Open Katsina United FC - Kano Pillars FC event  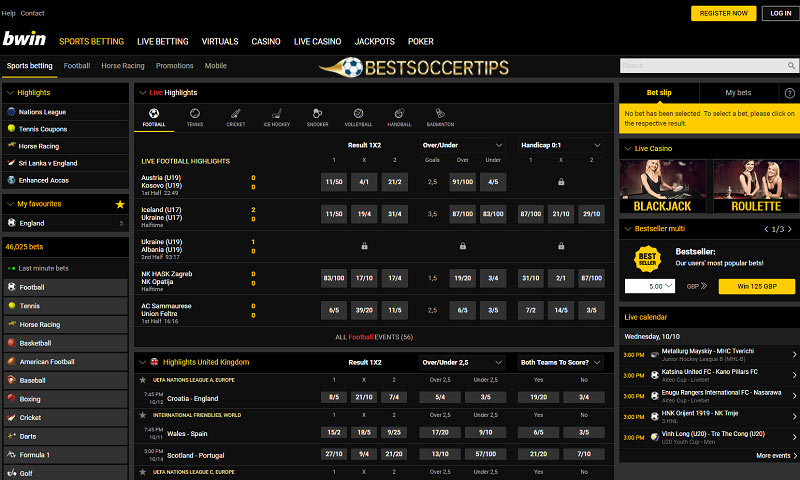coord(709,375)
